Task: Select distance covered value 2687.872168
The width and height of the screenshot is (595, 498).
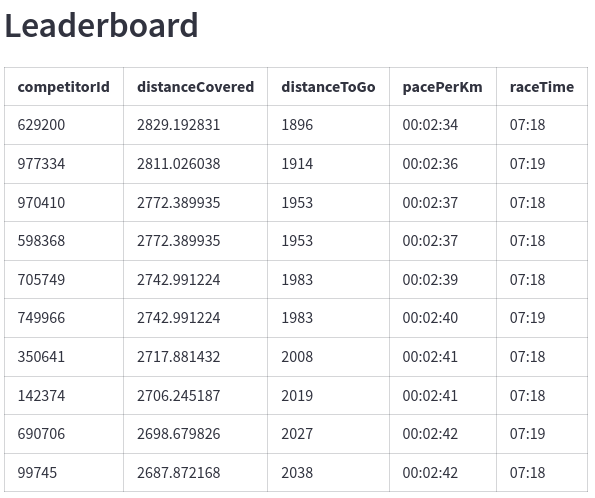Action: 179,473
